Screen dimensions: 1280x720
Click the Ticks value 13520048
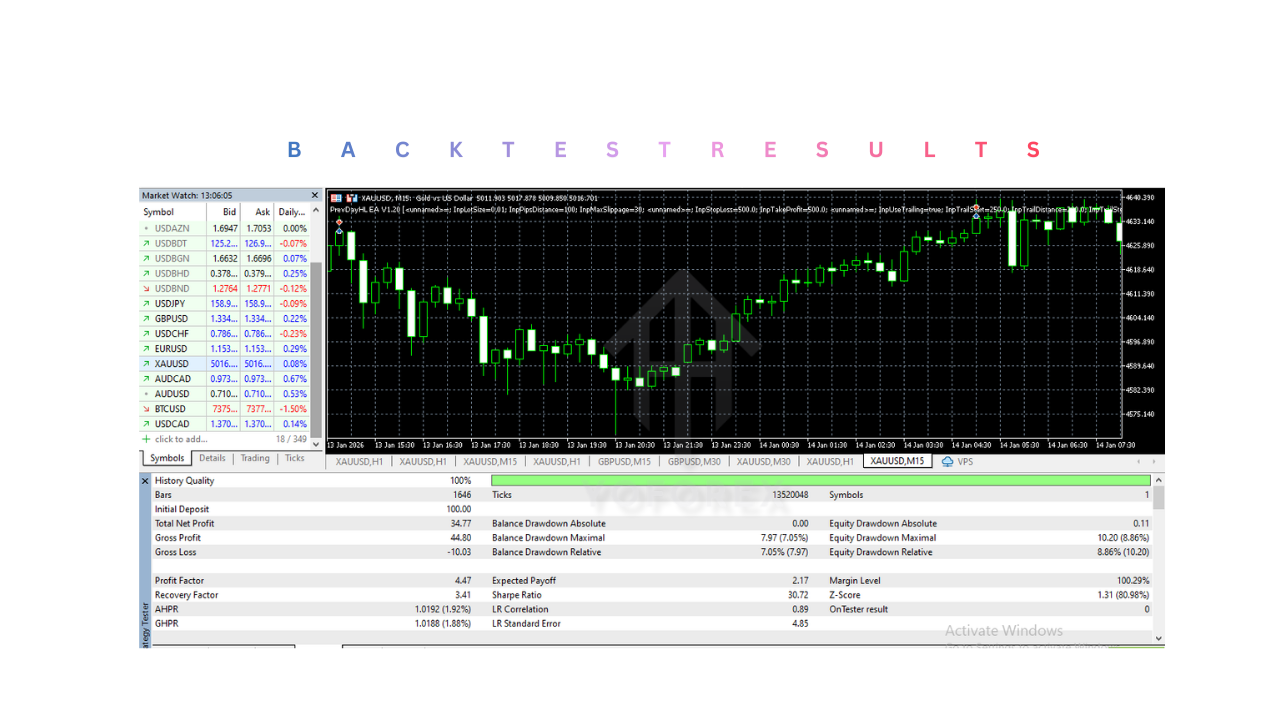(x=788, y=495)
